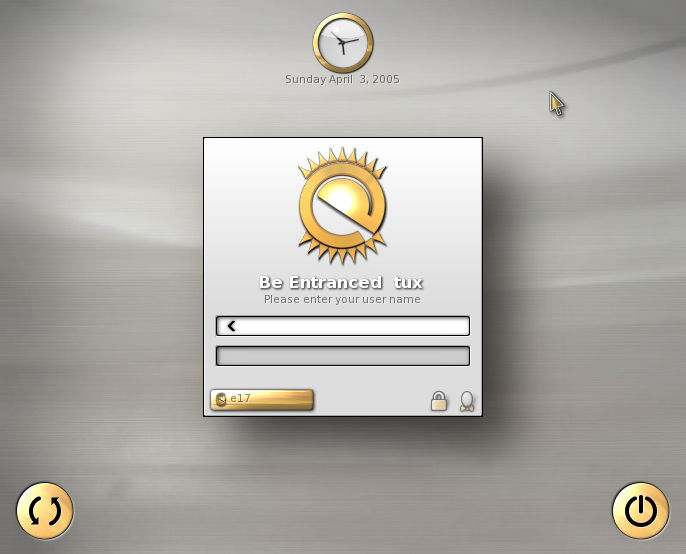Viewport: 686px width, 554px height.
Task: Open the e17 session selector
Action: pyautogui.click(x=262, y=400)
